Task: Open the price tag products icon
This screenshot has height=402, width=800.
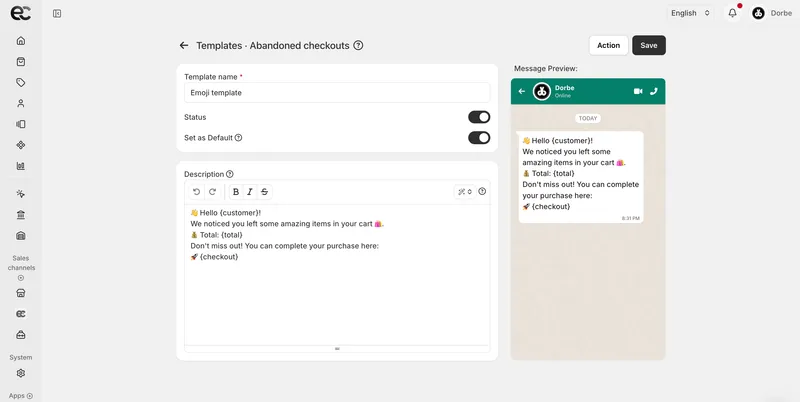Action: click(x=20, y=83)
